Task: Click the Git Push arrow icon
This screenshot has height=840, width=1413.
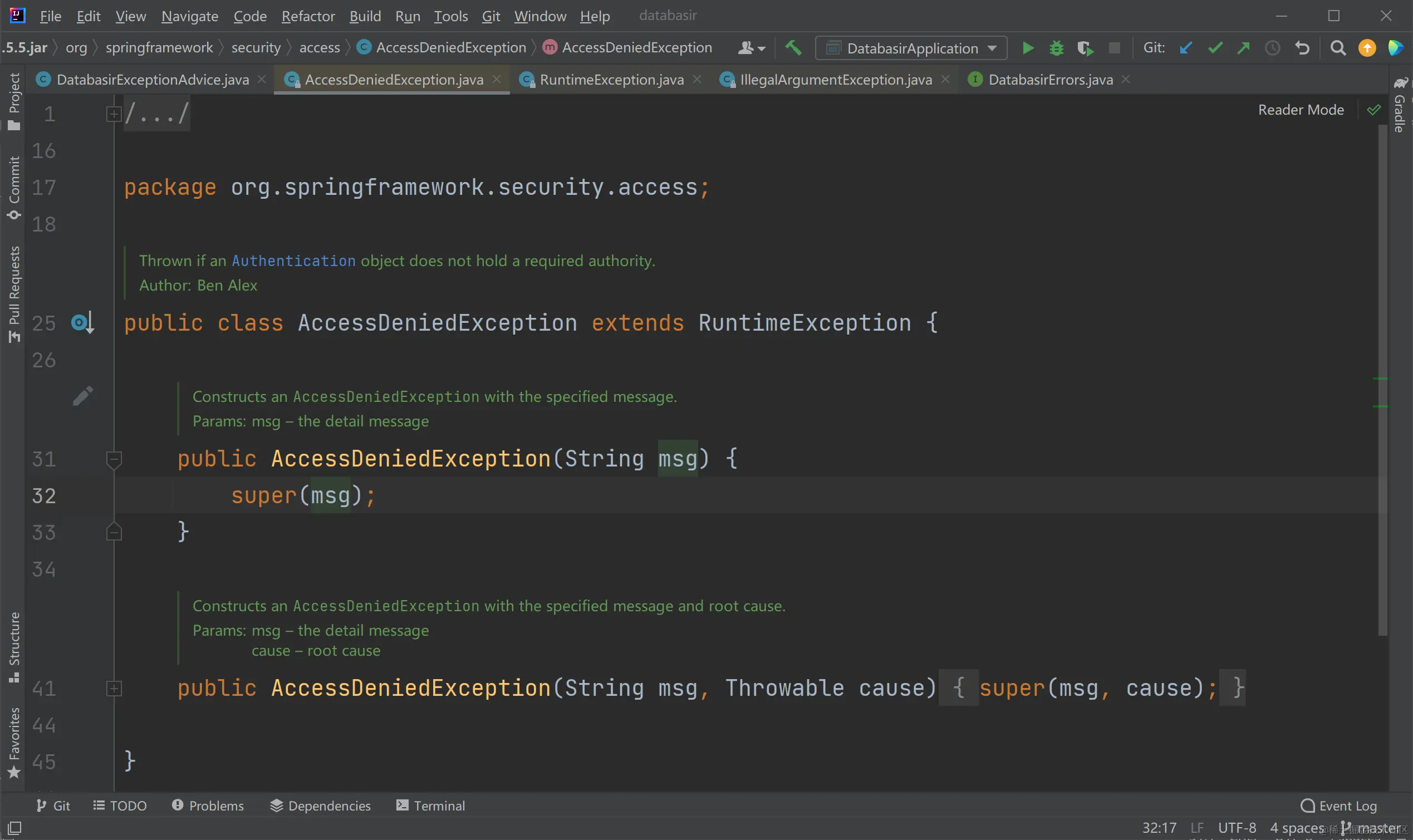Action: coord(1243,48)
